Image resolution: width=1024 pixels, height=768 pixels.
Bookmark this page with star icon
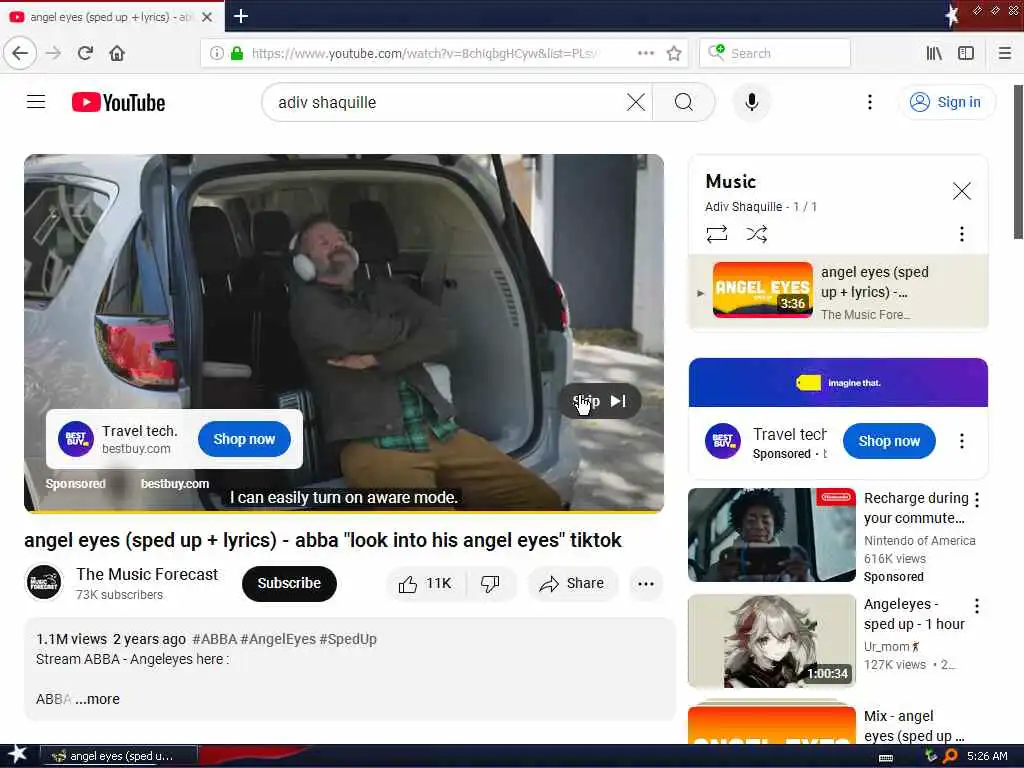click(x=674, y=53)
